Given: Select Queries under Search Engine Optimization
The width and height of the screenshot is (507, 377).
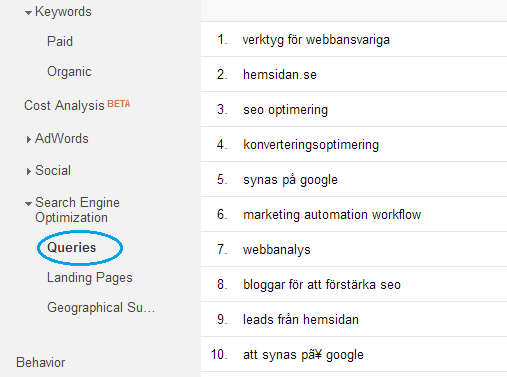Looking at the screenshot, I should pos(72,248).
